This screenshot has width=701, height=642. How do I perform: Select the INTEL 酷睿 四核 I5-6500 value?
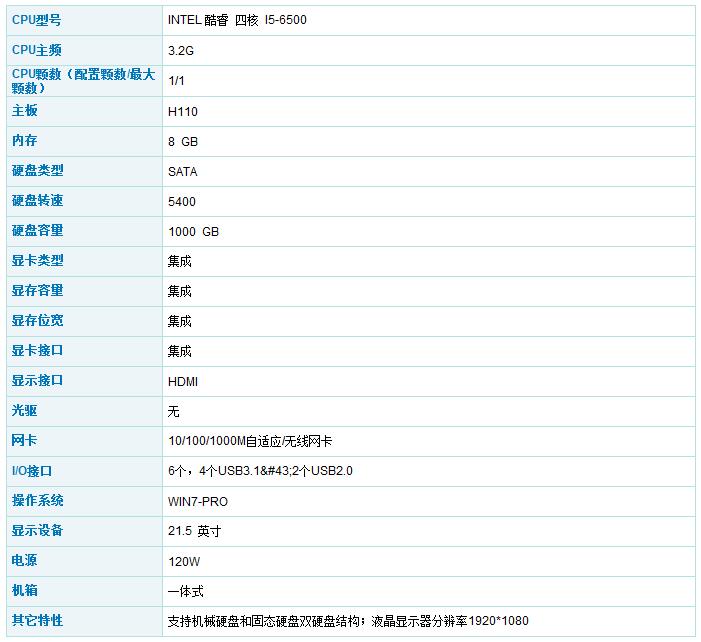(244, 21)
